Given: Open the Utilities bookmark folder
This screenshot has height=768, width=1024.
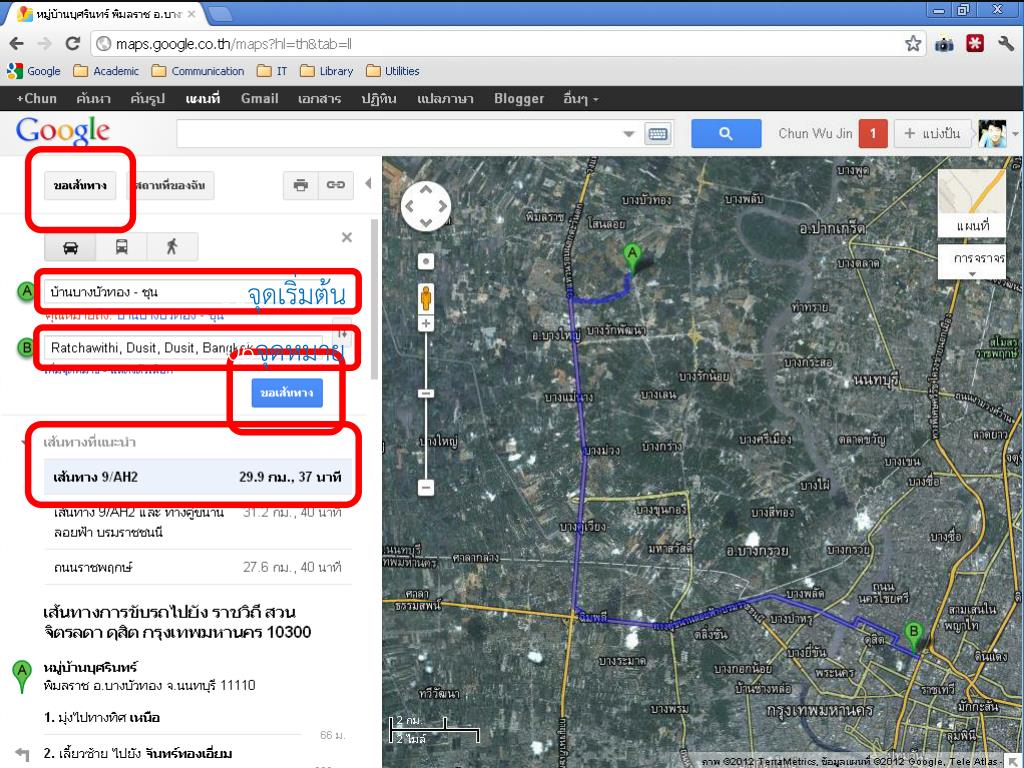Looking at the screenshot, I should coord(392,71).
